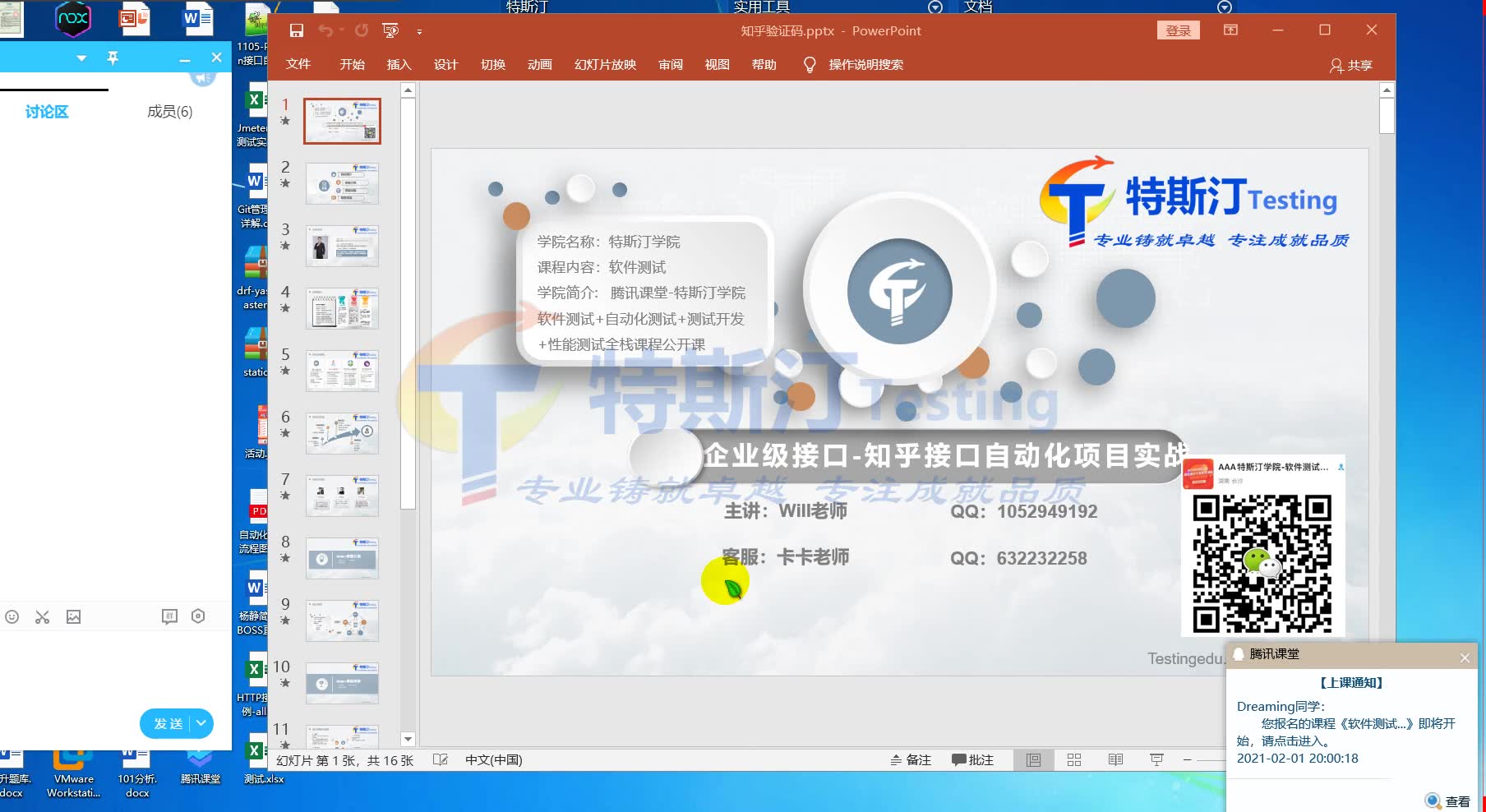Select slide 4 thumbnail

(x=342, y=308)
